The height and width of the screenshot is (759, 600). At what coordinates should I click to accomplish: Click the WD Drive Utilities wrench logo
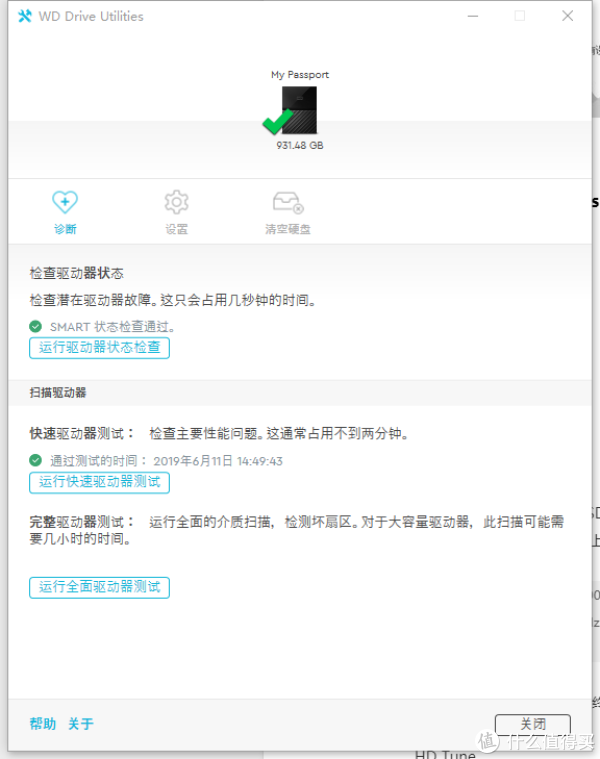(25, 16)
